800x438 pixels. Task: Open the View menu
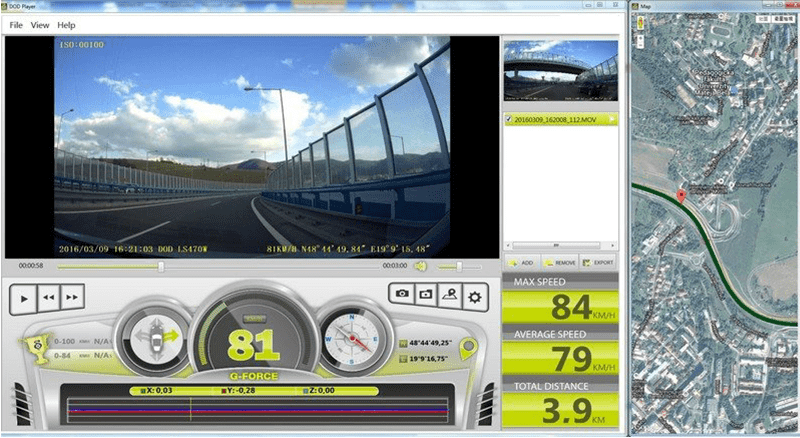click(39, 24)
